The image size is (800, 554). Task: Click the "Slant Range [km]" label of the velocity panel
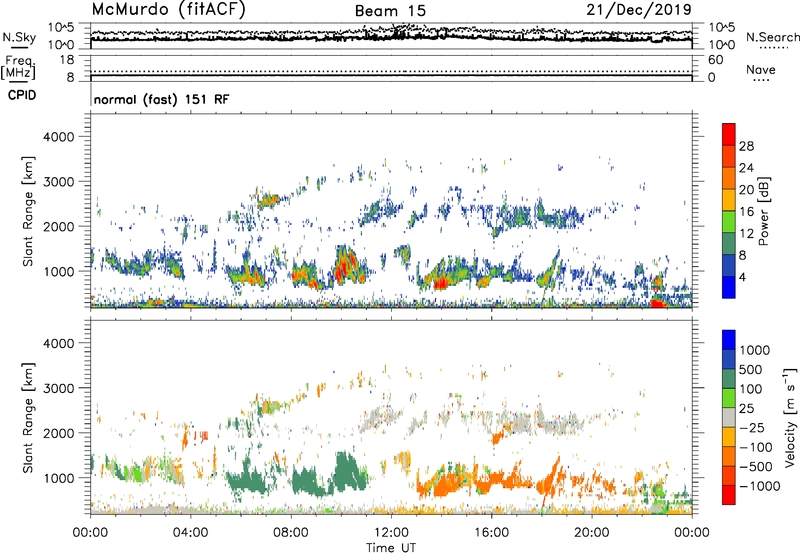[28, 418]
